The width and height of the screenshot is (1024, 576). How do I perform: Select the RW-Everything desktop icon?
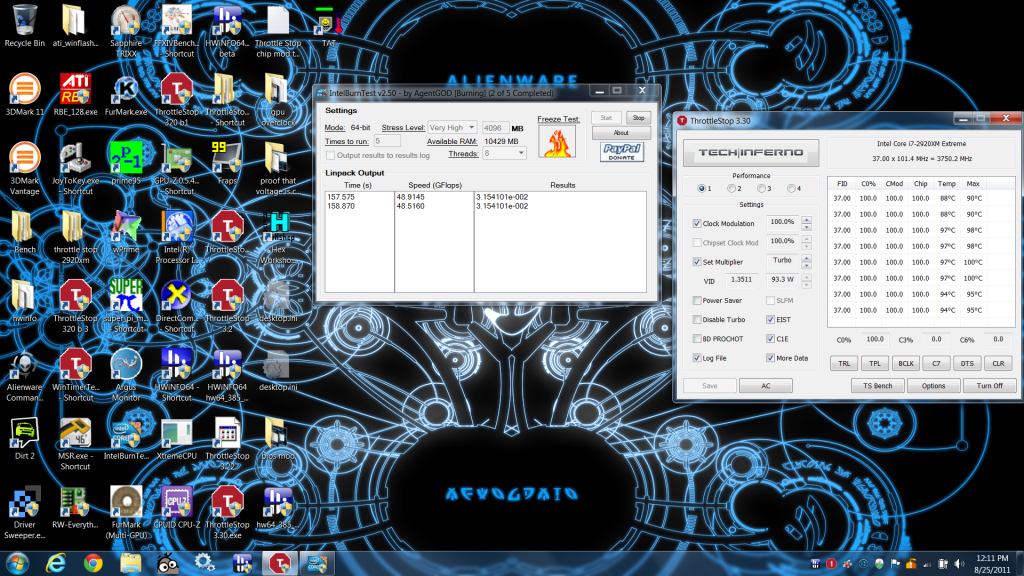[75, 507]
